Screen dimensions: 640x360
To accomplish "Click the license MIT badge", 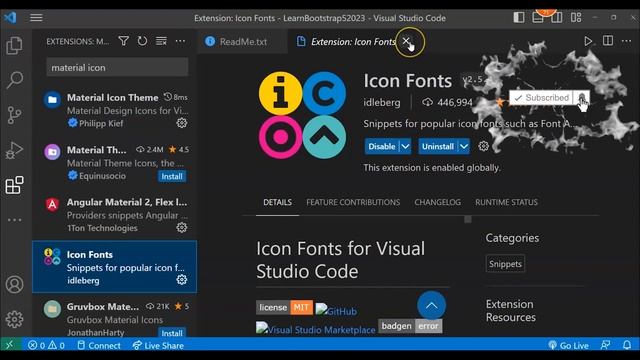I will click(x=284, y=307).
